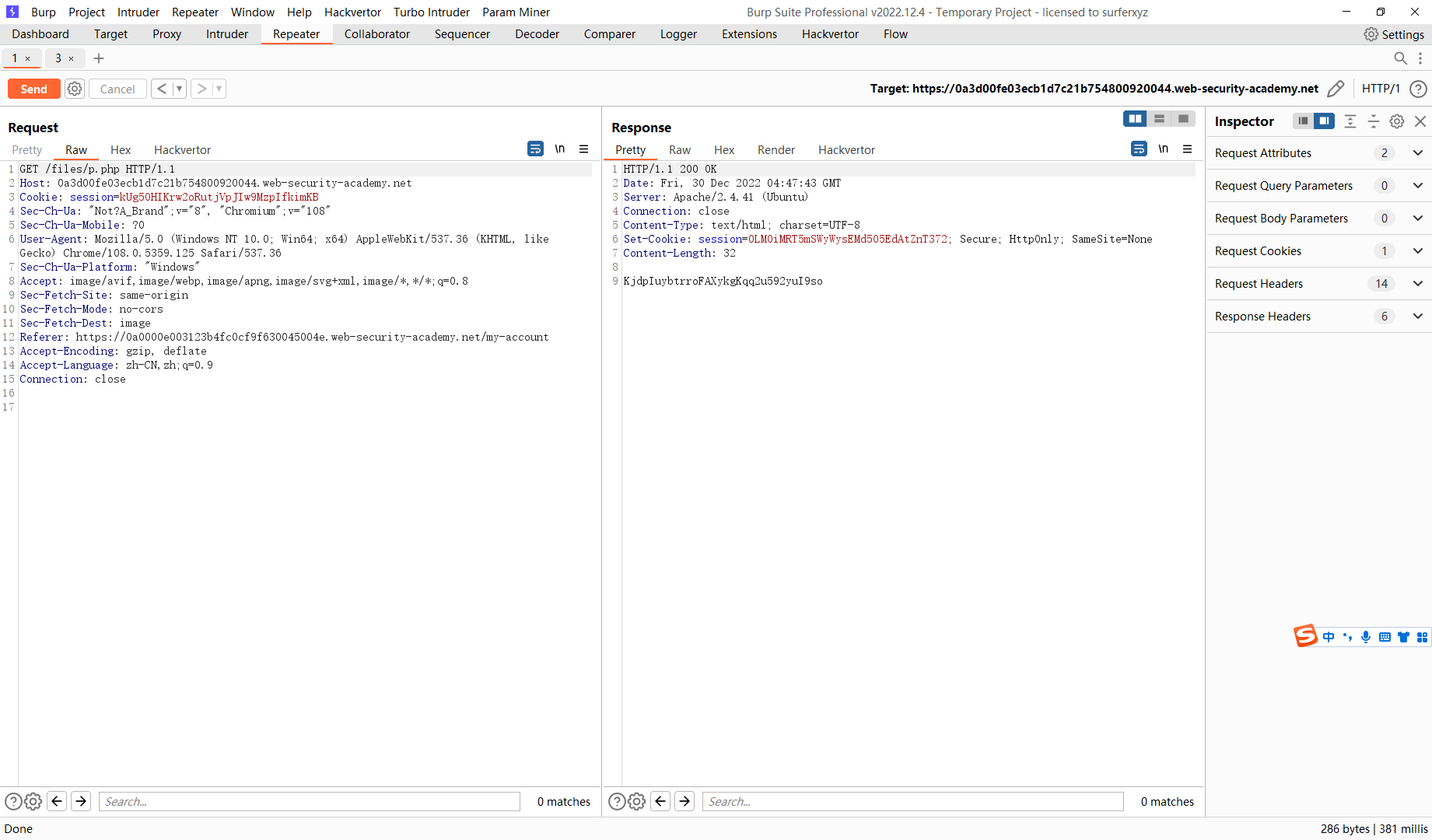Click the Response search input field
This screenshot has height=840, width=1432.
coord(913,801)
